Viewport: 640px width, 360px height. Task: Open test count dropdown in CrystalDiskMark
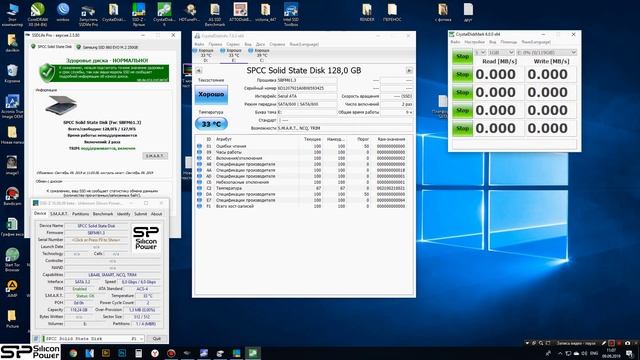(x=480, y=53)
